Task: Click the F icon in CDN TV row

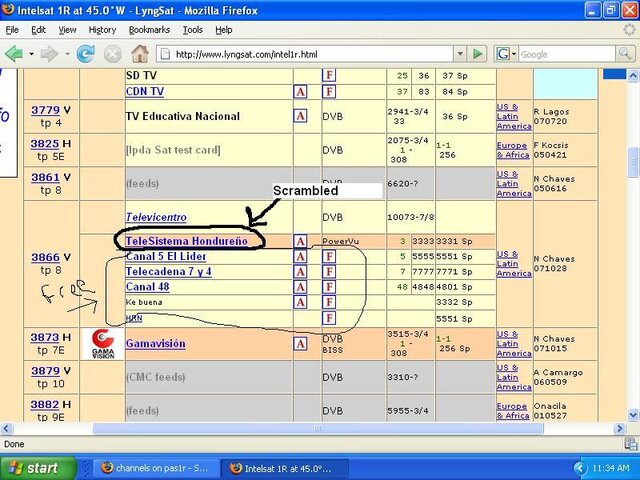Action: pyautogui.click(x=329, y=91)
